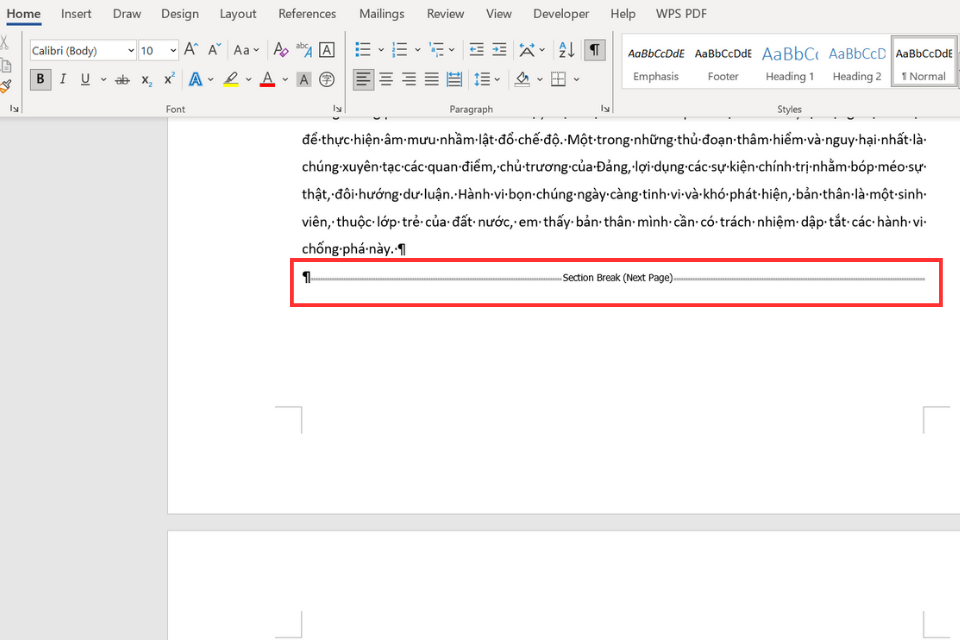Screen dimensions: 960x640
Task: Click the text 'chống phá này.'
Action: point(347,249)
